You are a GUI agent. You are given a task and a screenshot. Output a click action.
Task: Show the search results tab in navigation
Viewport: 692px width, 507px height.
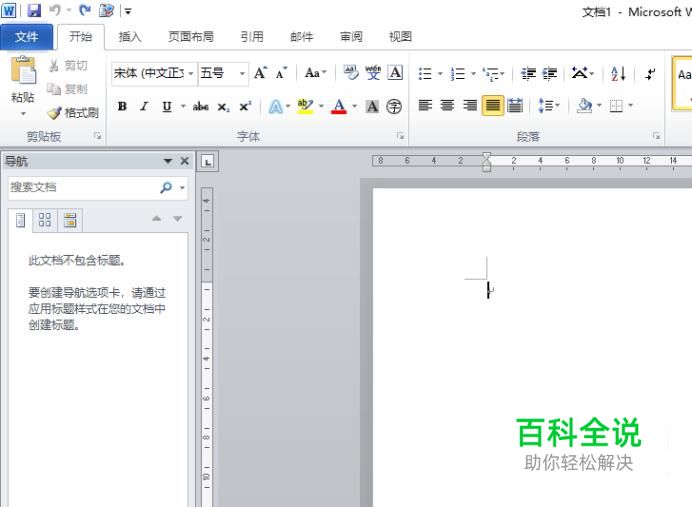(x=70, y=220)
